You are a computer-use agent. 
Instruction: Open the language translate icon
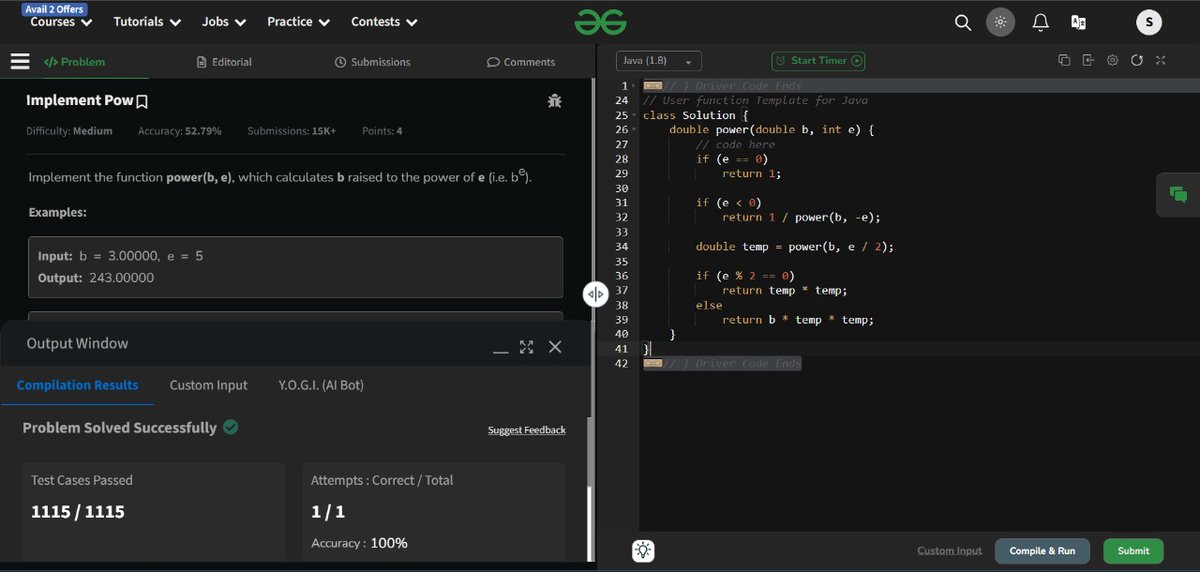[x=1078, y=22]
